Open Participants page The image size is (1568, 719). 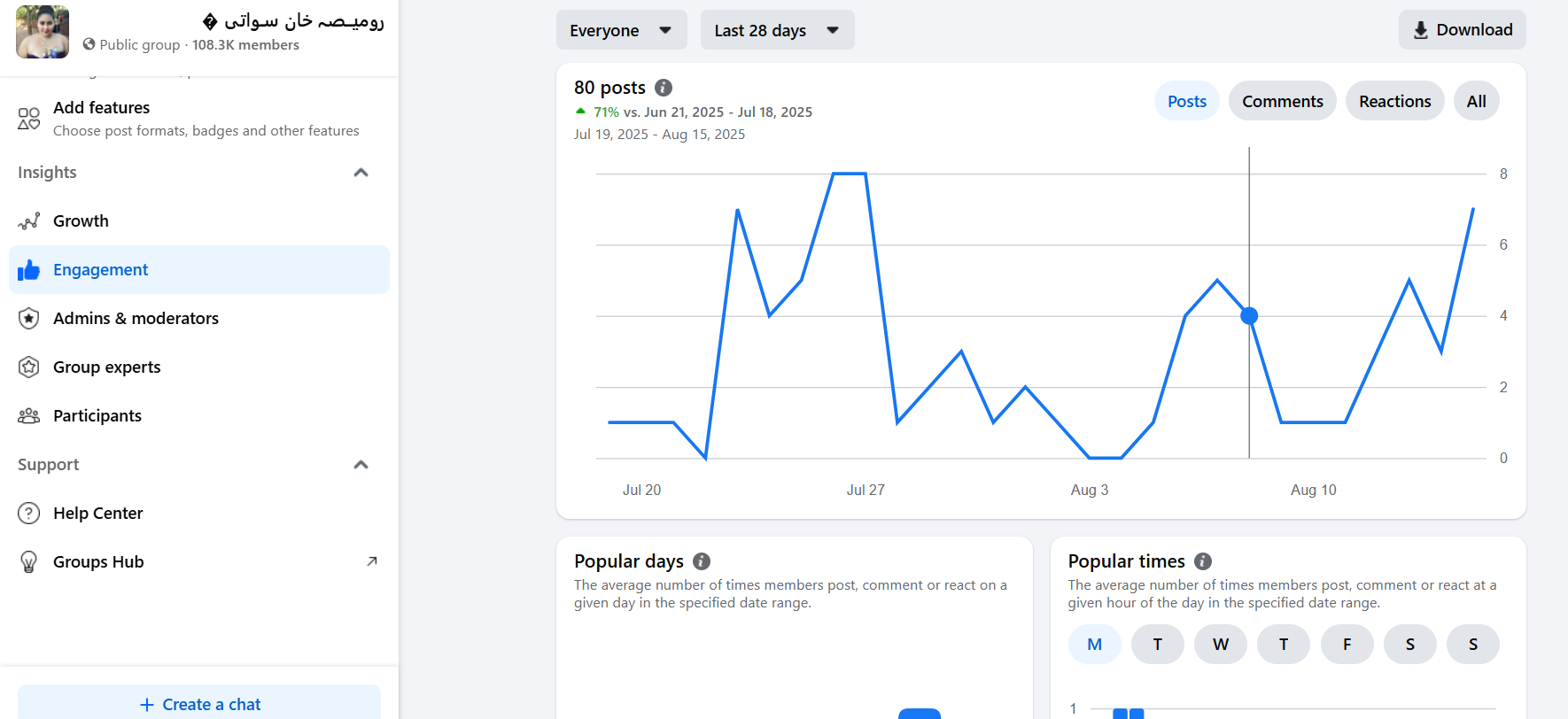coord(199,415)
